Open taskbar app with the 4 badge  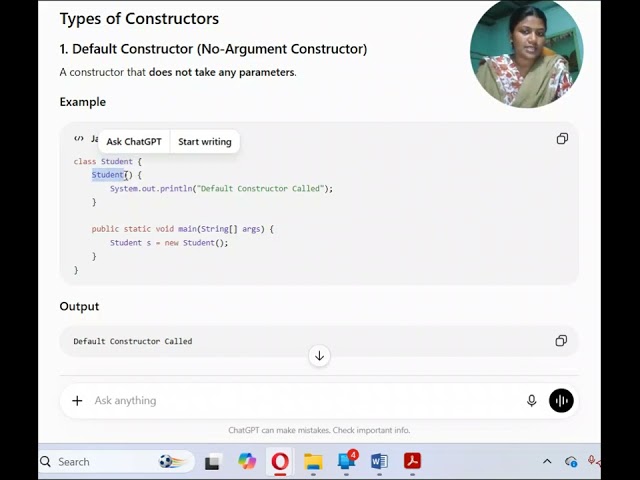pos(347,461)
